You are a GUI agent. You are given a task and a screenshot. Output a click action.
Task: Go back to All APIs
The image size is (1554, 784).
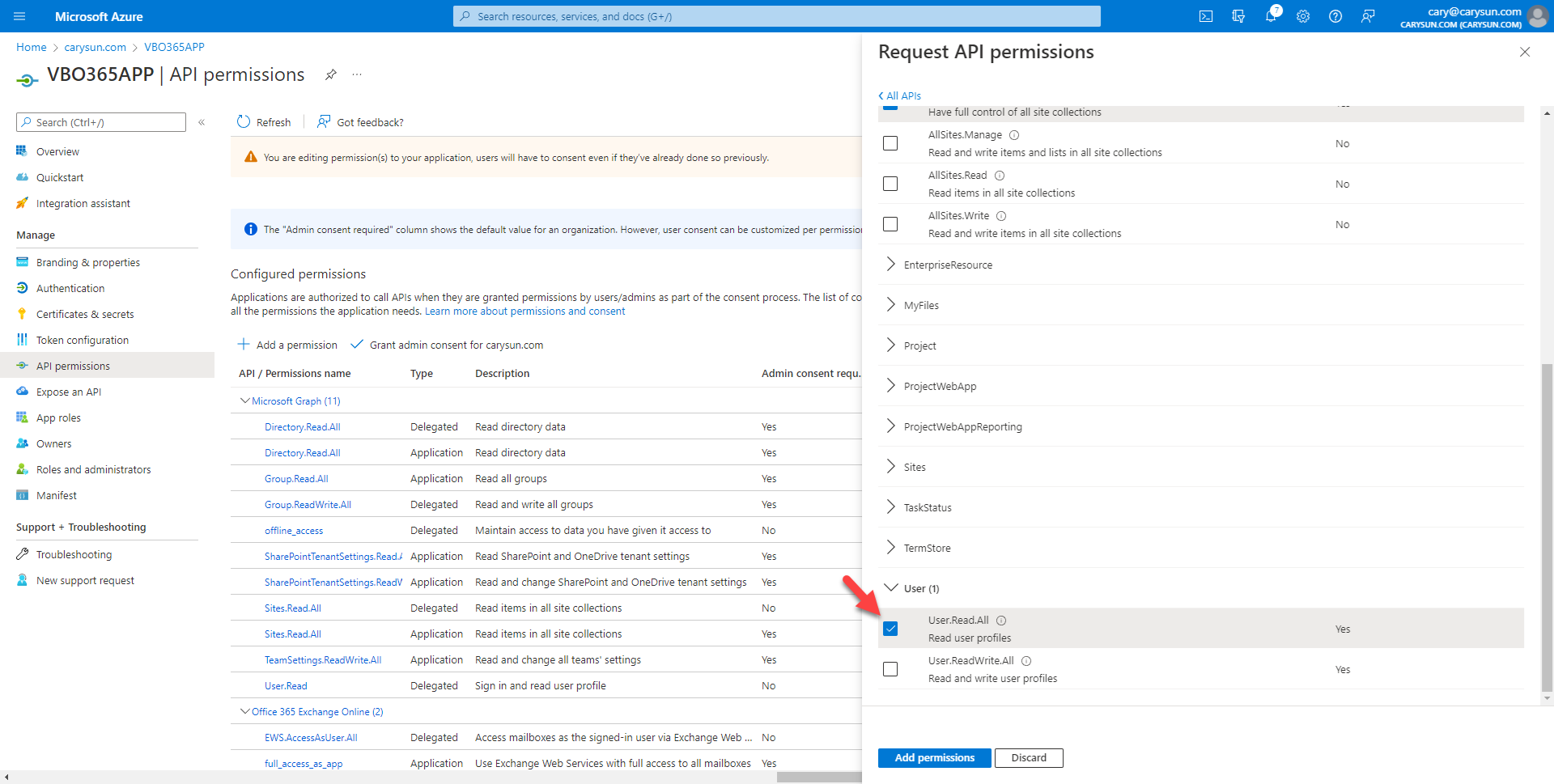click(x=899, y=95)
